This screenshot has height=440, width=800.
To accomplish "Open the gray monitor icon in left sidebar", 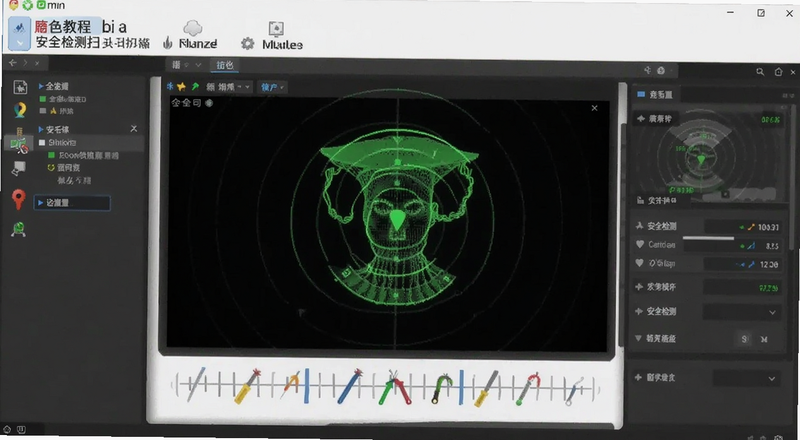I will tap(19, 168).
